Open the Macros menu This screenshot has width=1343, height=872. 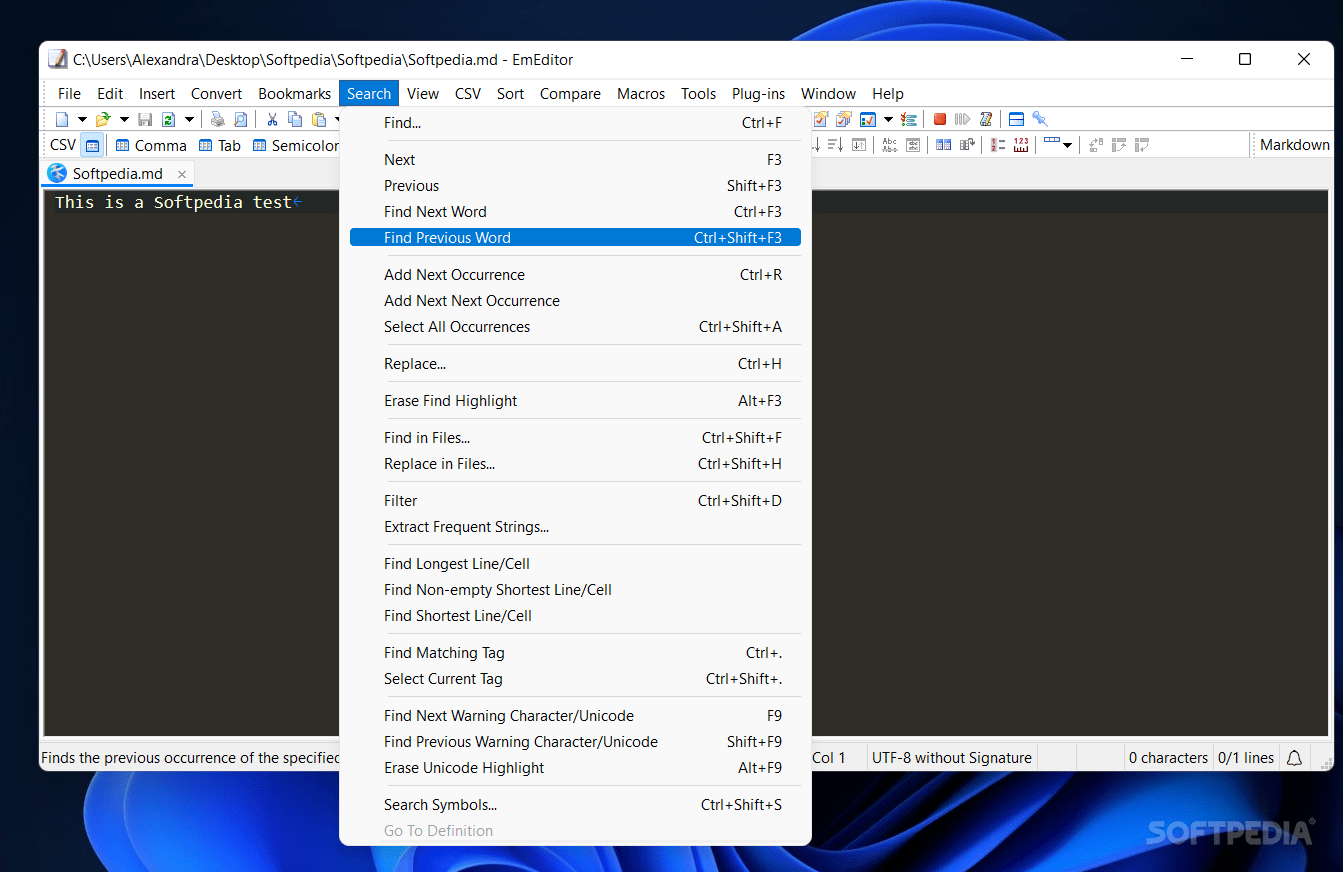(641, 94)
